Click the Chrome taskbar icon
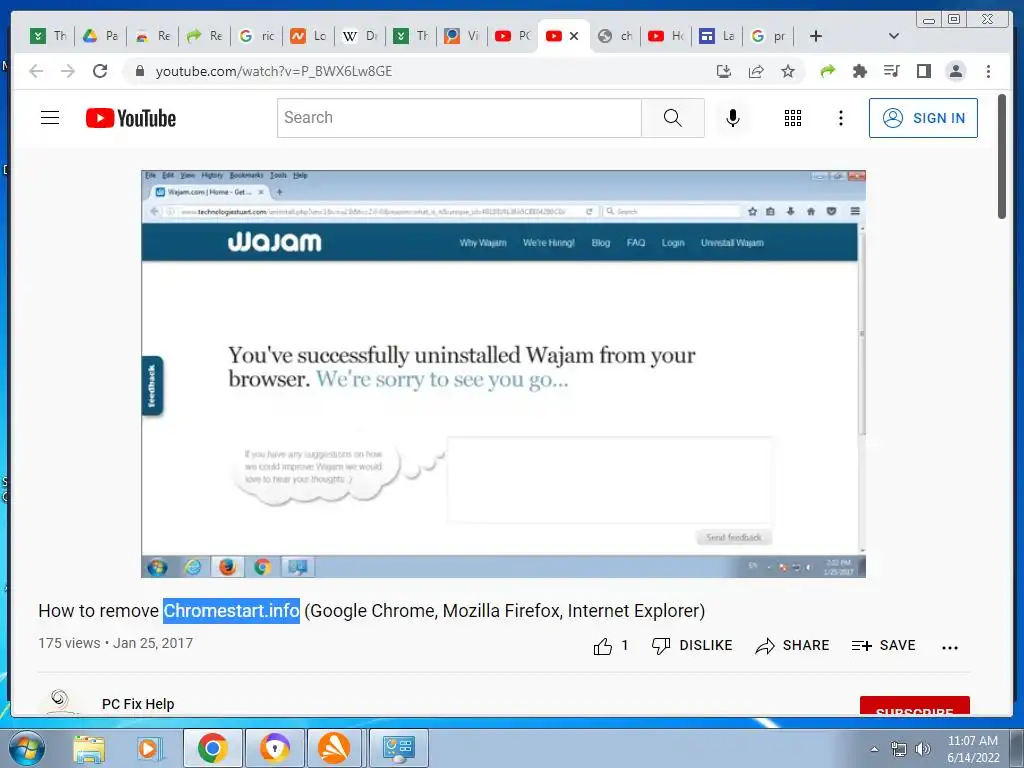The width and height of the screenshot is (1024, 768). (x=213, y=748)
